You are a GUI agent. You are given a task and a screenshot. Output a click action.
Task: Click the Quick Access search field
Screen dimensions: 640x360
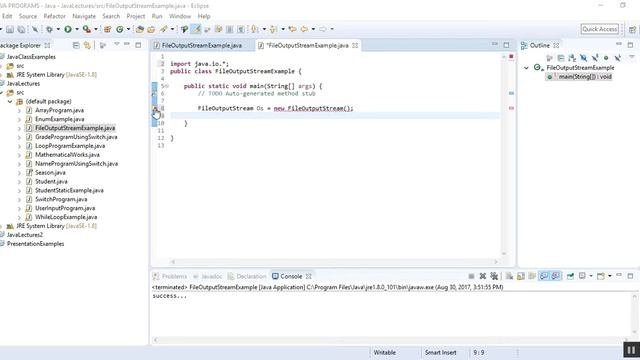(600, 29)
